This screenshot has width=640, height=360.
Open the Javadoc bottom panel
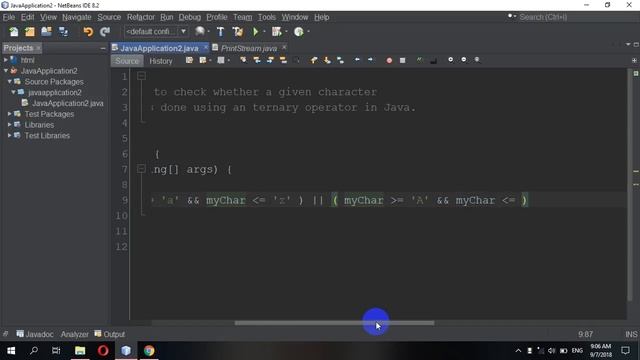[35, 334]
